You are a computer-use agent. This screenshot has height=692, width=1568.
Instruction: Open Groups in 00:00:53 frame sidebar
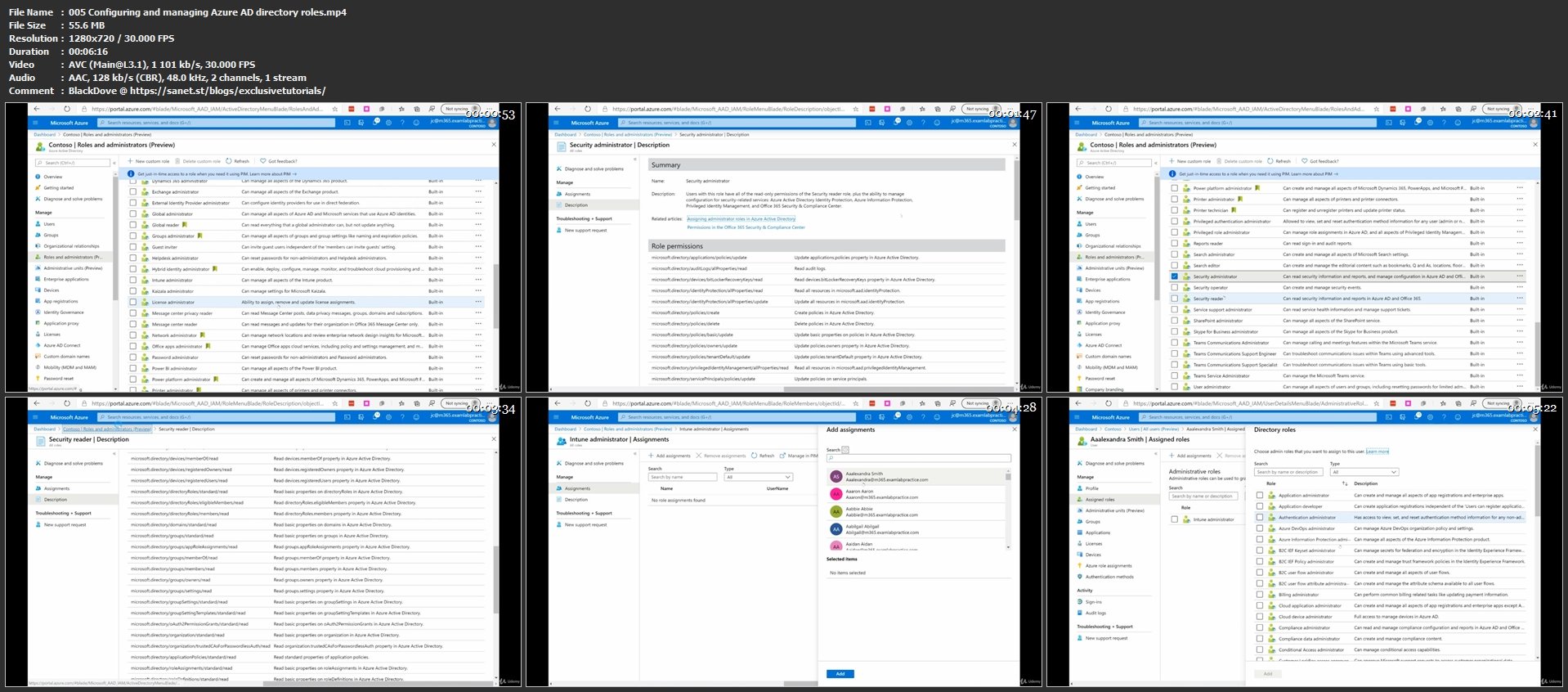[x=51, y=235]
